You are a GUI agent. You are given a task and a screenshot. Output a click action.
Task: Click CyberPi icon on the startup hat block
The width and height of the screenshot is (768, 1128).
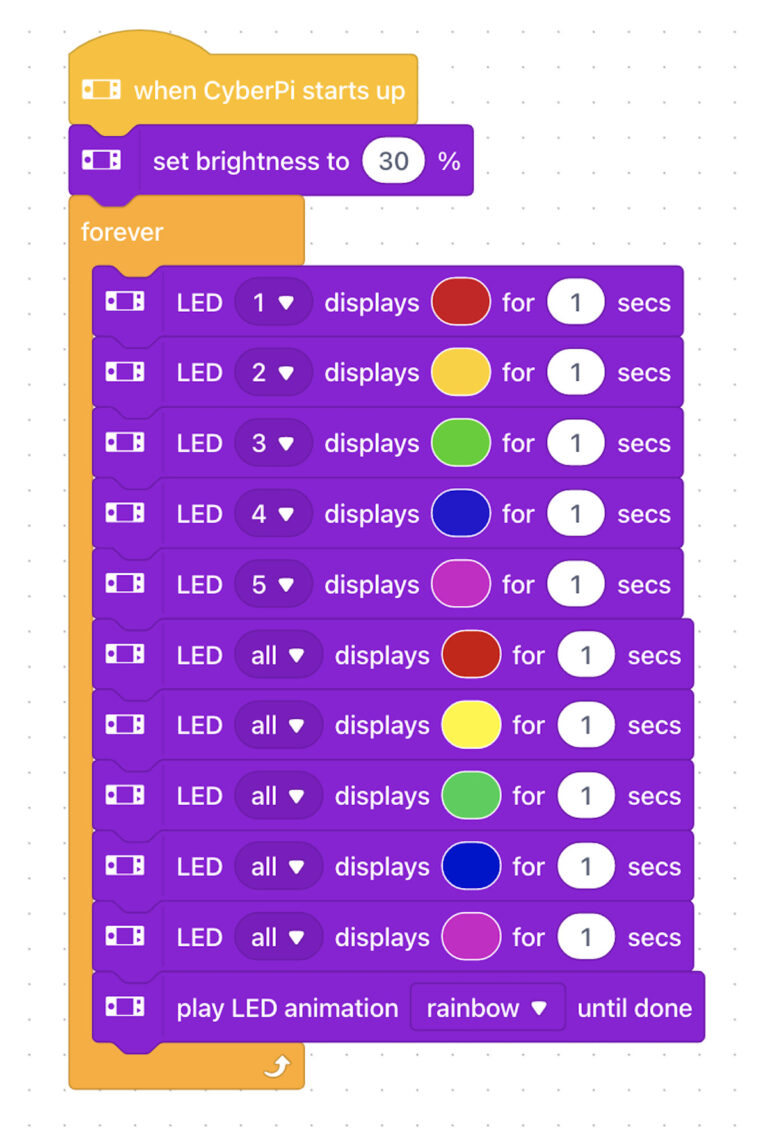pos(101,90)
